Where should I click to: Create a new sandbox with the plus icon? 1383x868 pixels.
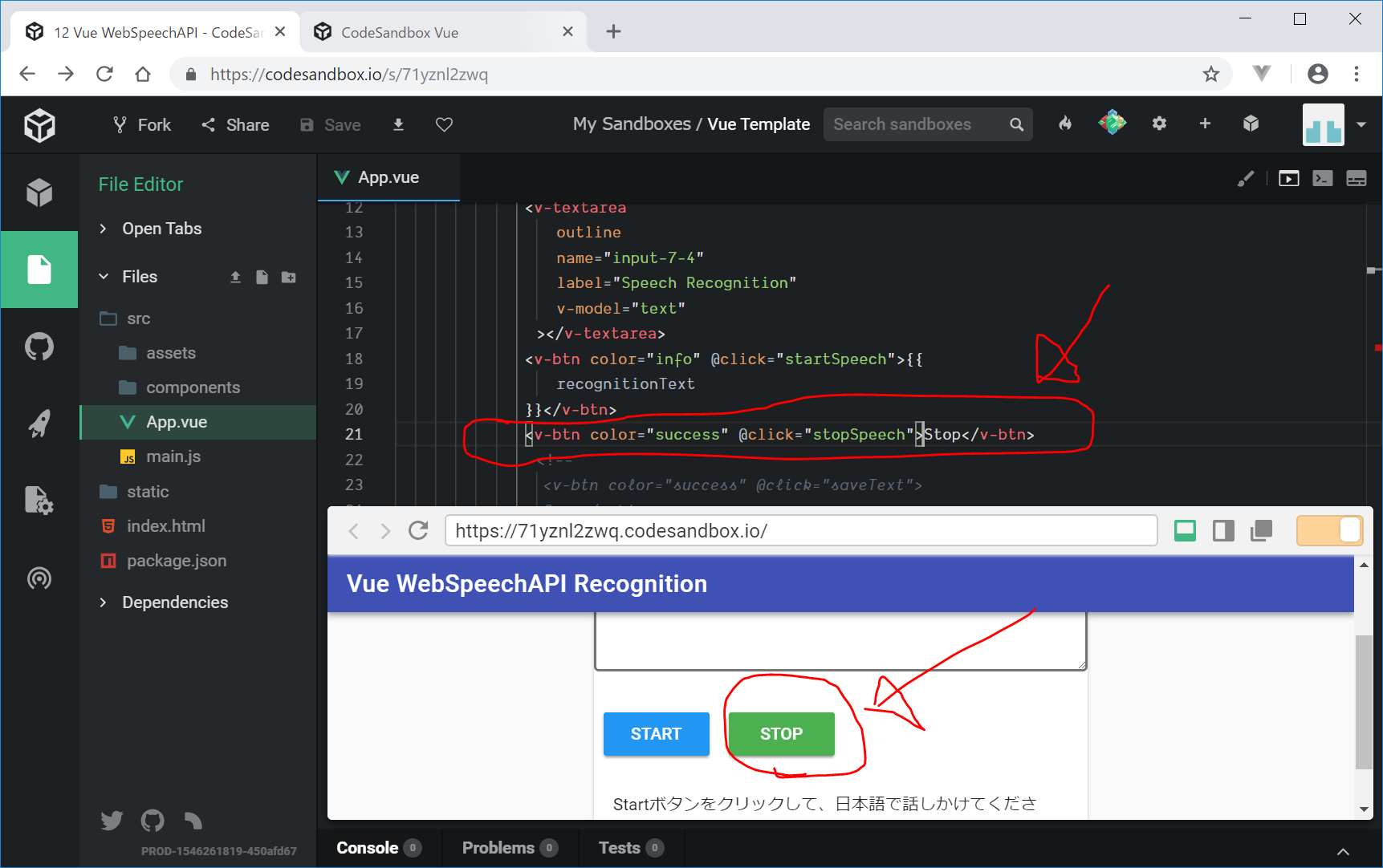point(1205,124)
